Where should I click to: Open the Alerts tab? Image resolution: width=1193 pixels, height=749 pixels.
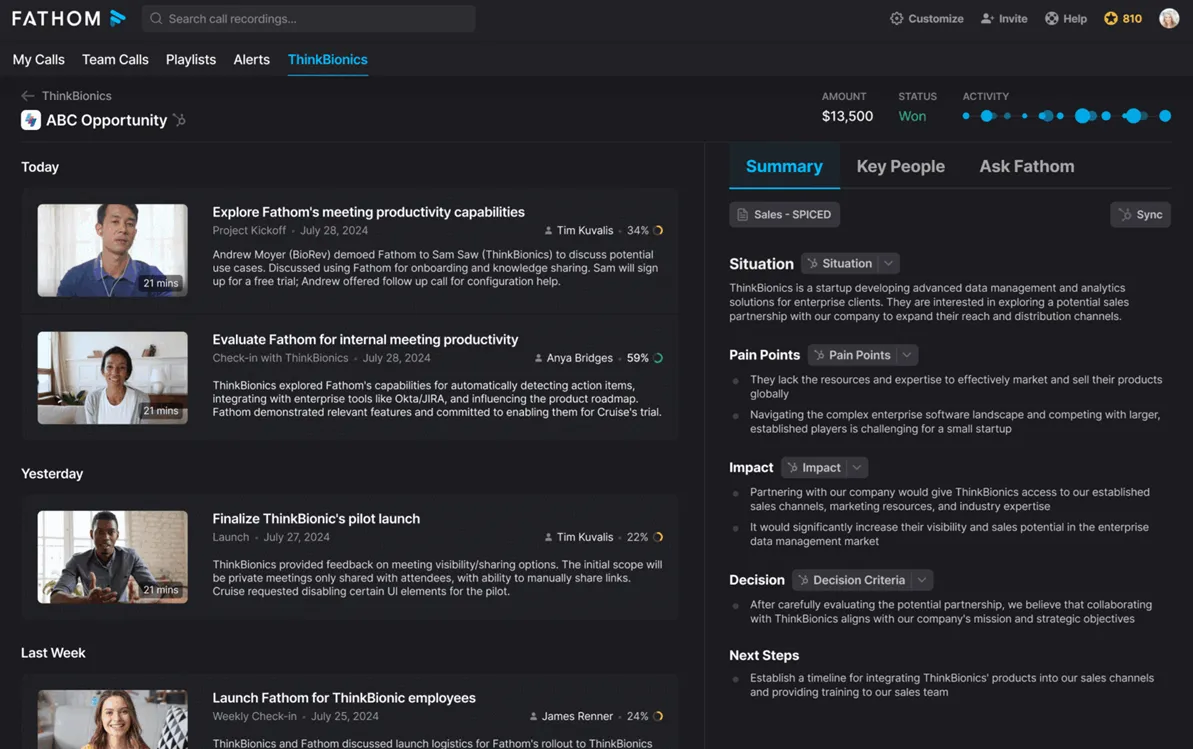point(252,59)
